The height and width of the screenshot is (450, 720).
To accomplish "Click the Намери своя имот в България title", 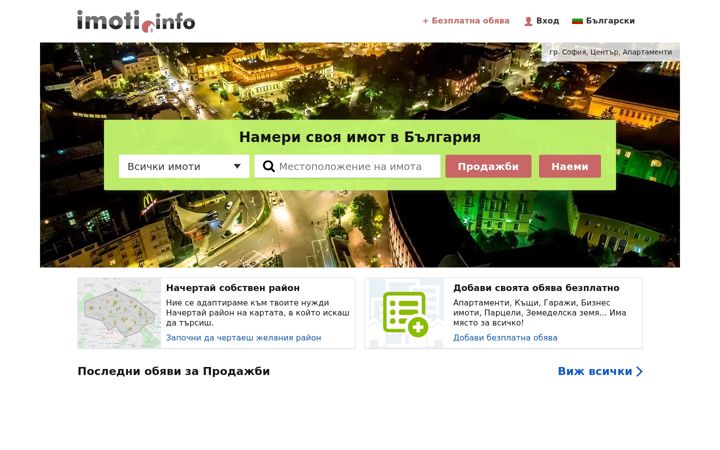I will [x=360, y=137].
